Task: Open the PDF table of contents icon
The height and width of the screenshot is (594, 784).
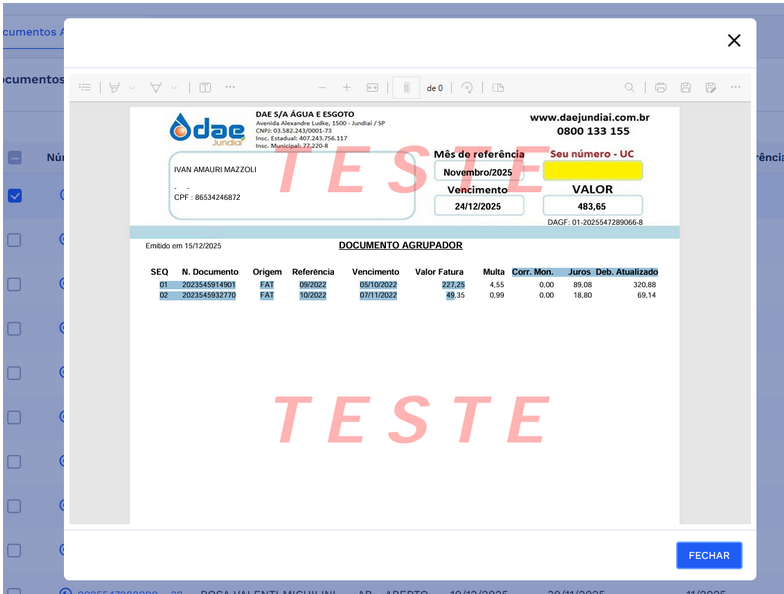Action: pos(85,88)
